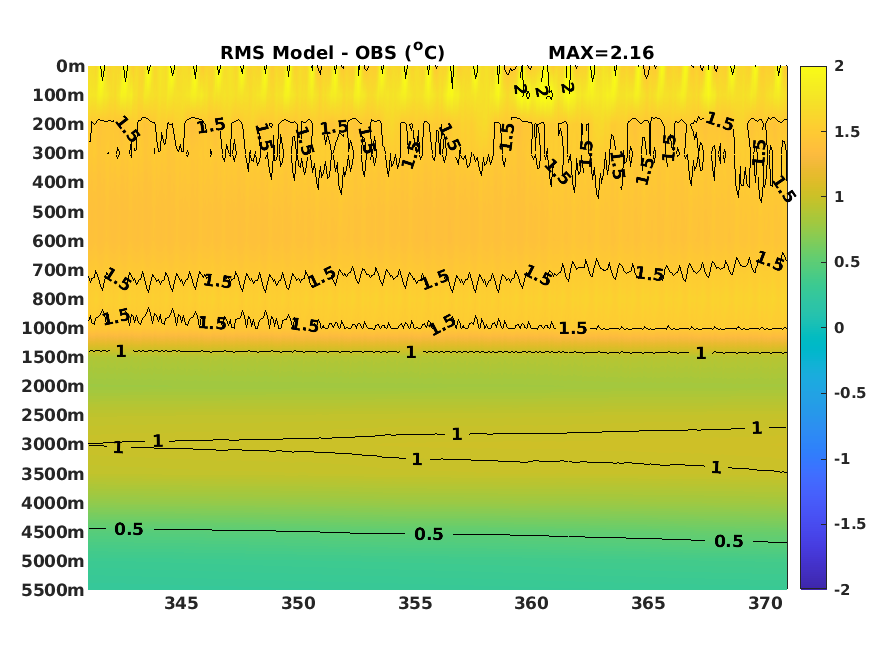
Task: Click the '1' contour label nearest the 3000m tick label
Action: (x=118, y=447)
